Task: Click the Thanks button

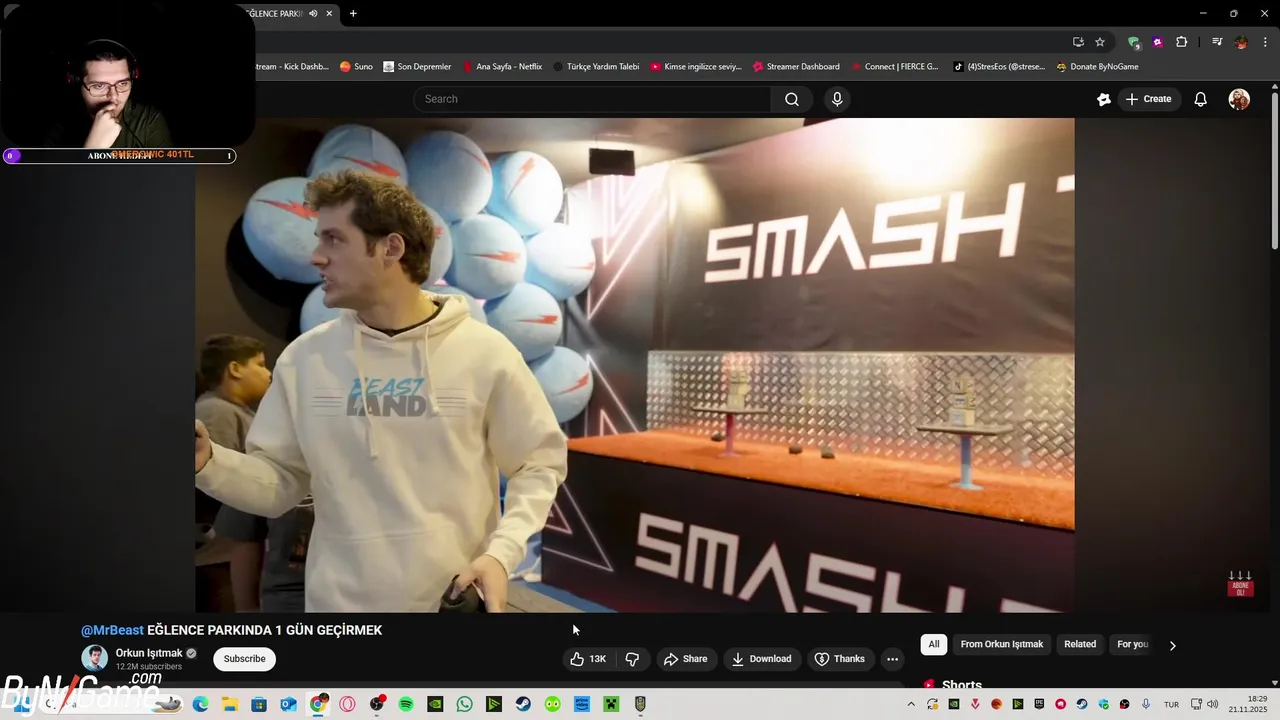Action: coord(839,659)
